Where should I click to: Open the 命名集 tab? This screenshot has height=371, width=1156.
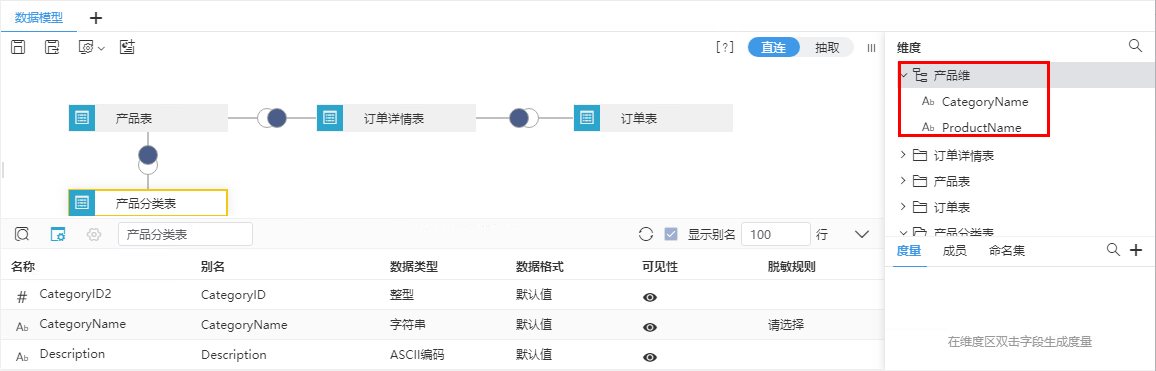point(1007,251)
